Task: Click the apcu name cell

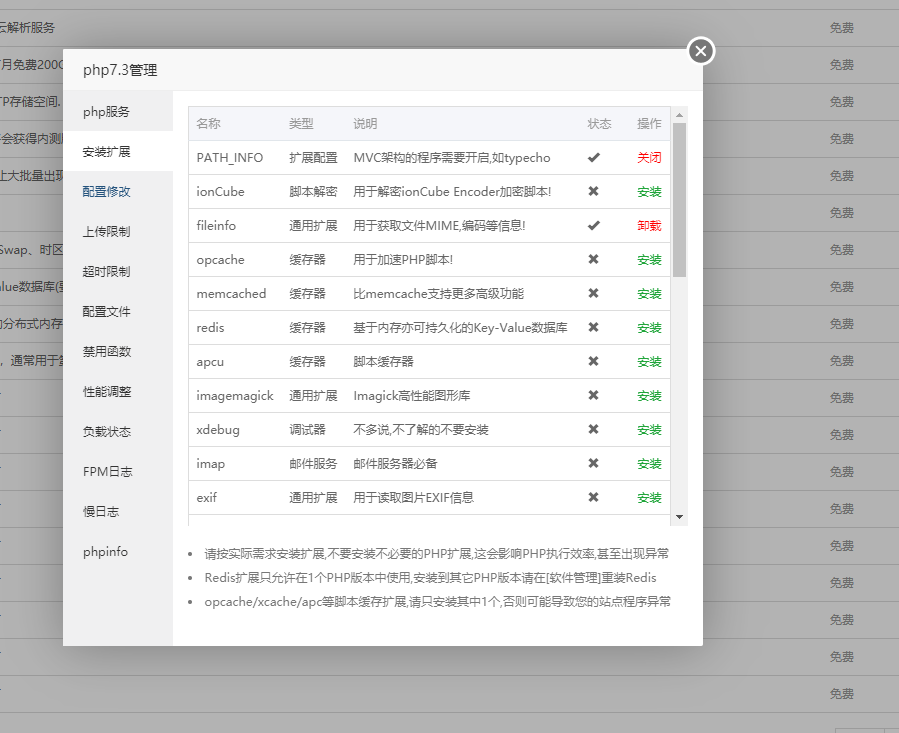Action: pyautogui.click(x=210, y=362)
